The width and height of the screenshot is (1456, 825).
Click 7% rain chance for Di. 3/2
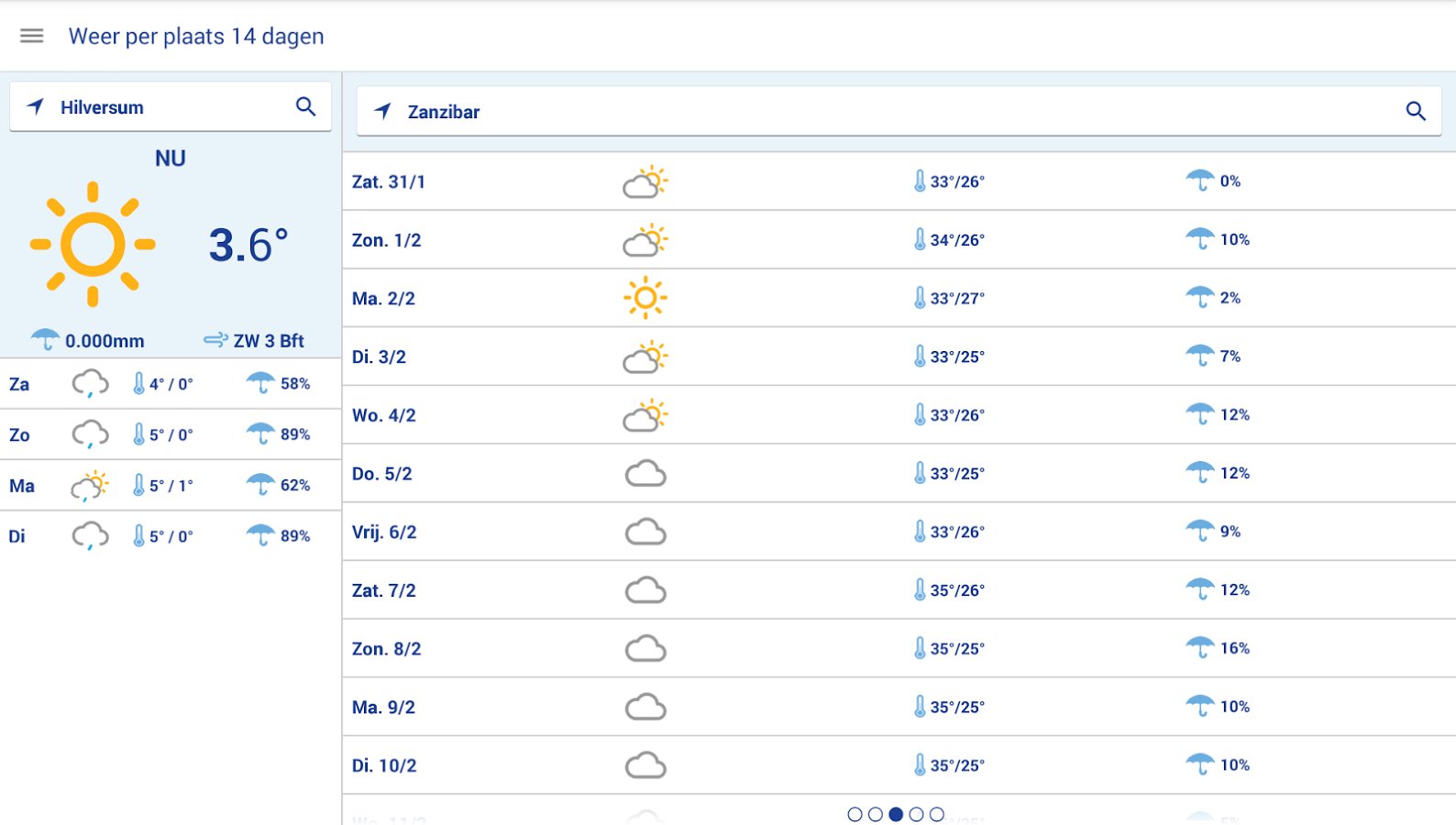[x=1230, y=356]
